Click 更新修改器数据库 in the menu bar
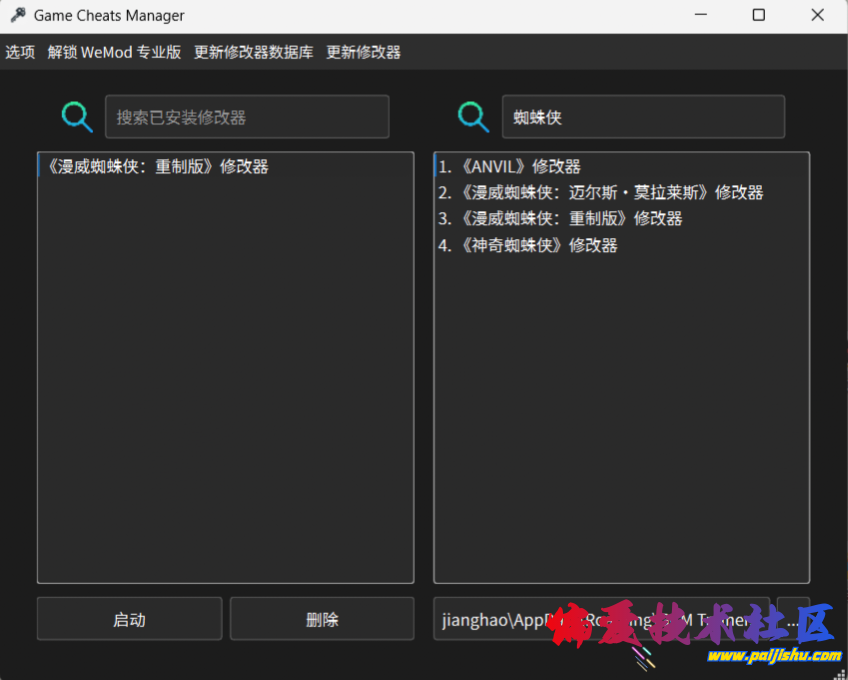 [x=253, y=52]
